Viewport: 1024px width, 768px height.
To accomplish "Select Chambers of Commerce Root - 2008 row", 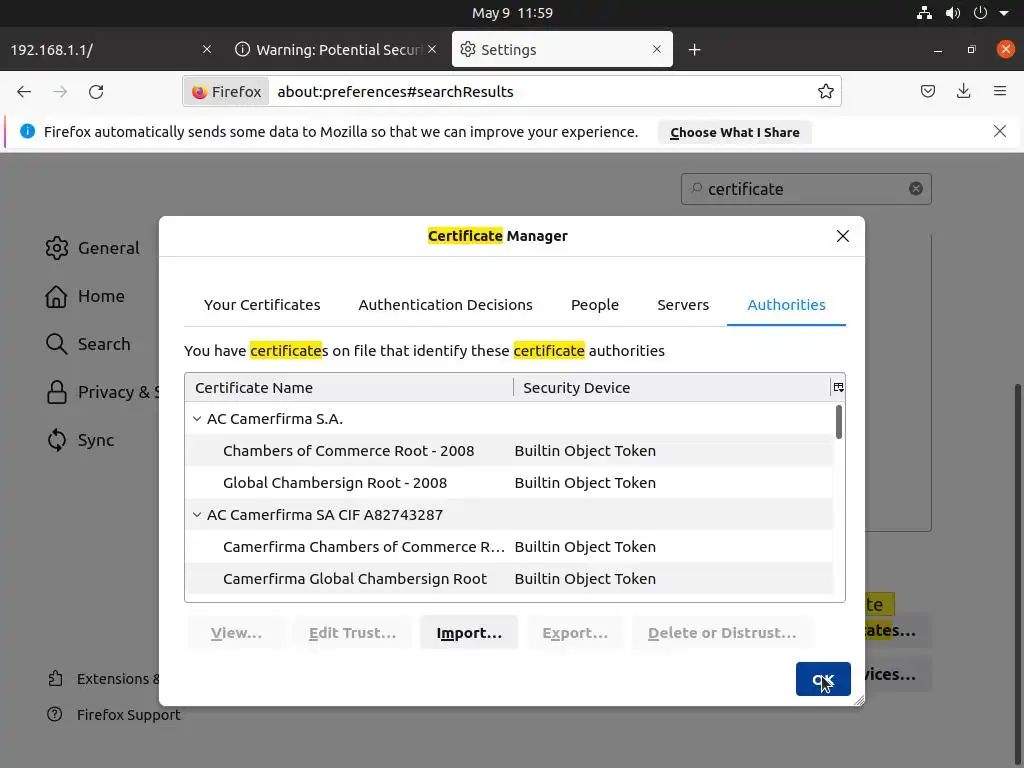I will pyautogui.click(x=509, y=451).
